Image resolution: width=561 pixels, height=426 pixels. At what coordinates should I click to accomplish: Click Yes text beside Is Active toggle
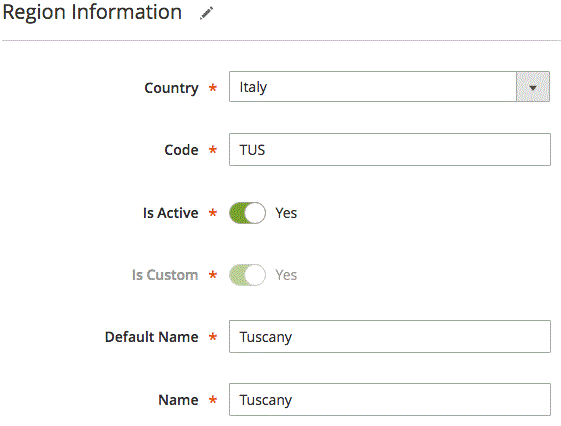286,213
